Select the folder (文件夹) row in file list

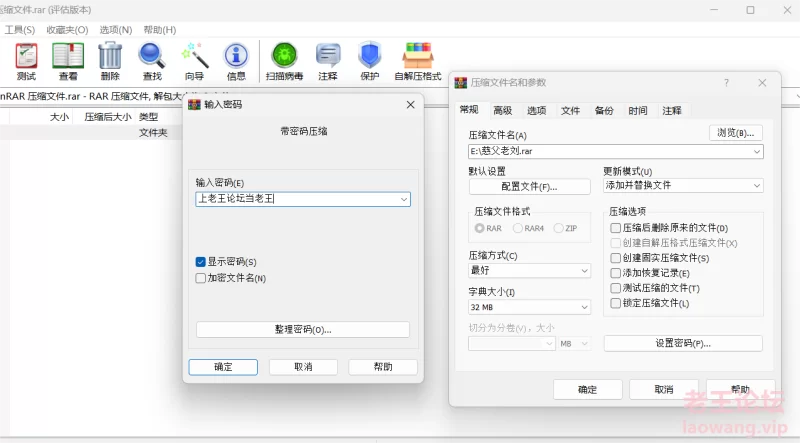pos(91,133)
